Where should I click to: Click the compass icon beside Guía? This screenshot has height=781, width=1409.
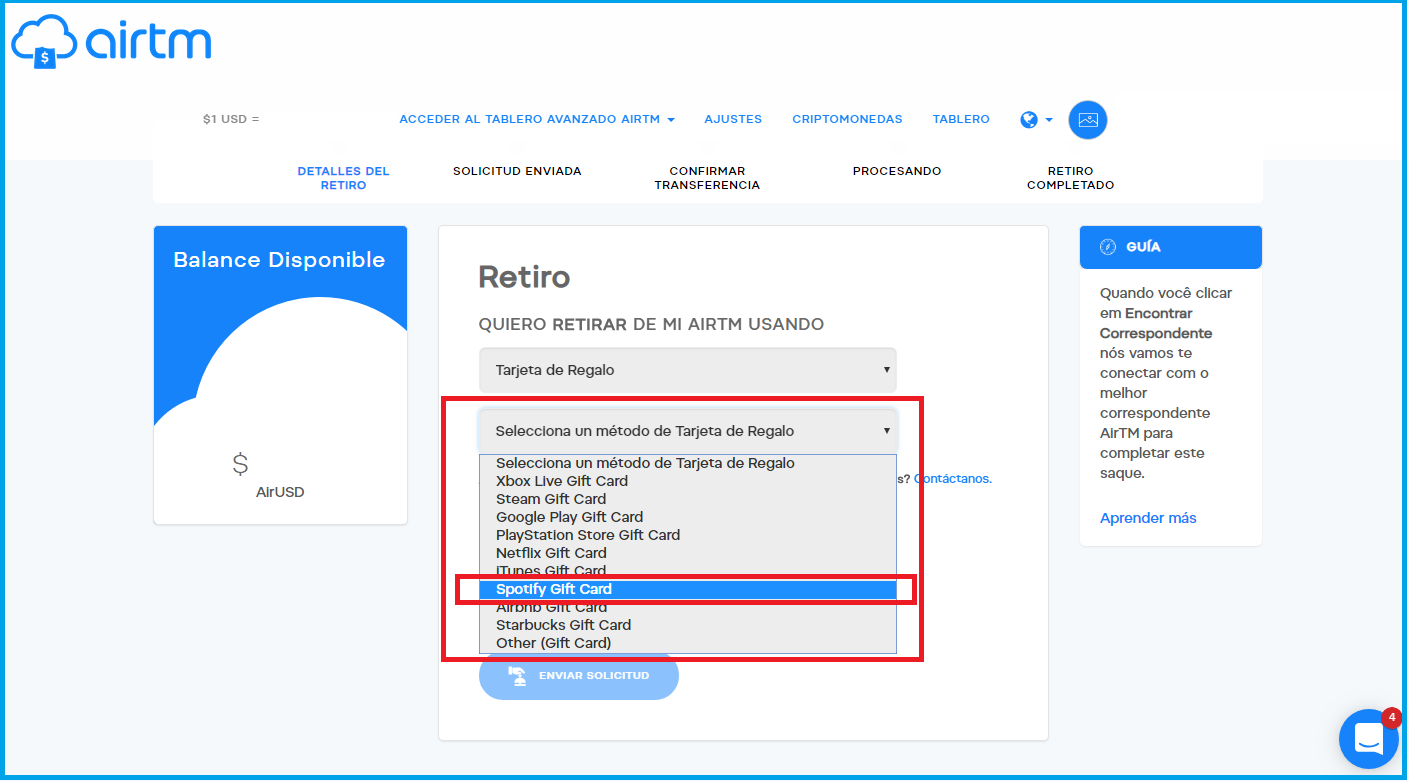coord(1108,247)
